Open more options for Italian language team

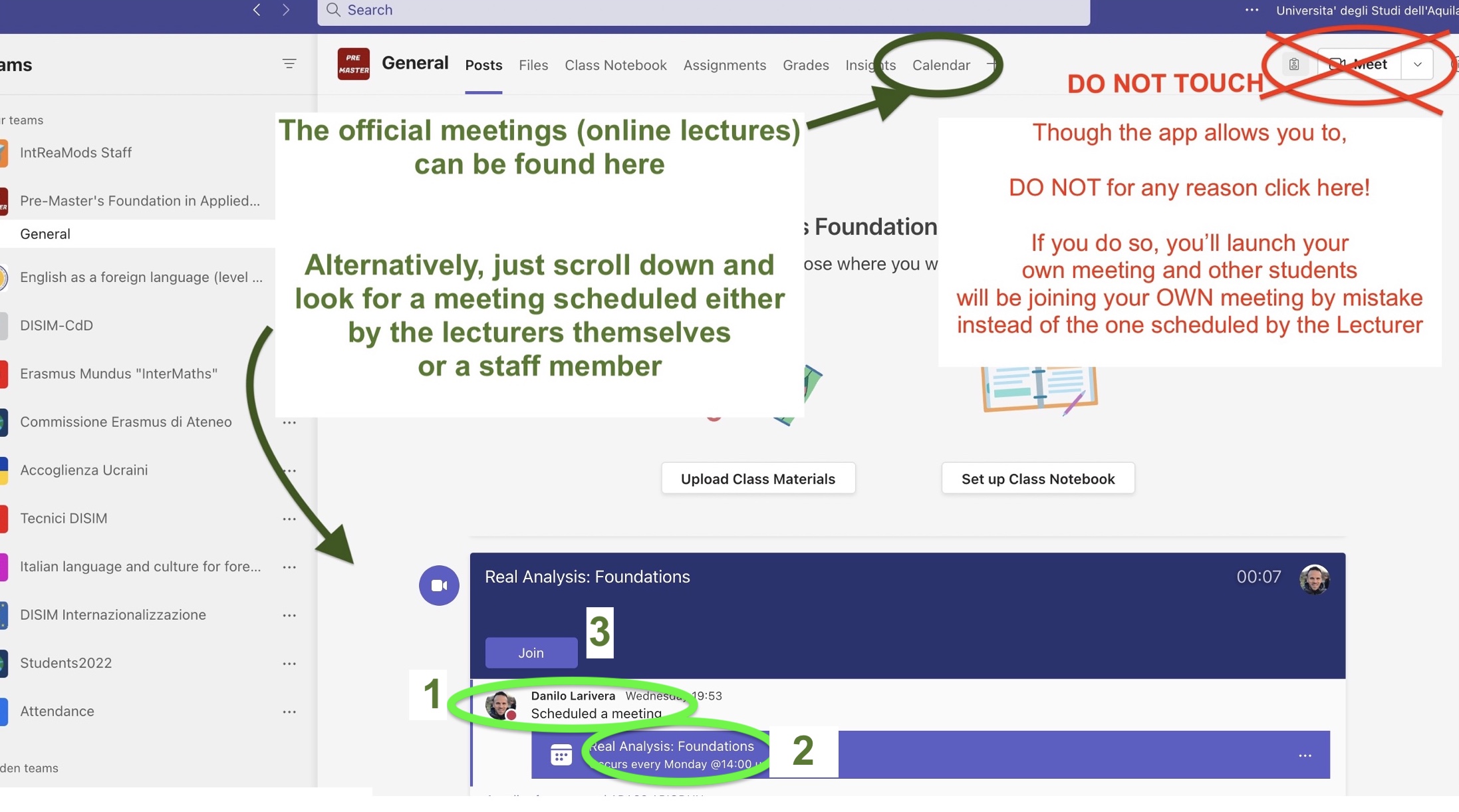(289, 567)
